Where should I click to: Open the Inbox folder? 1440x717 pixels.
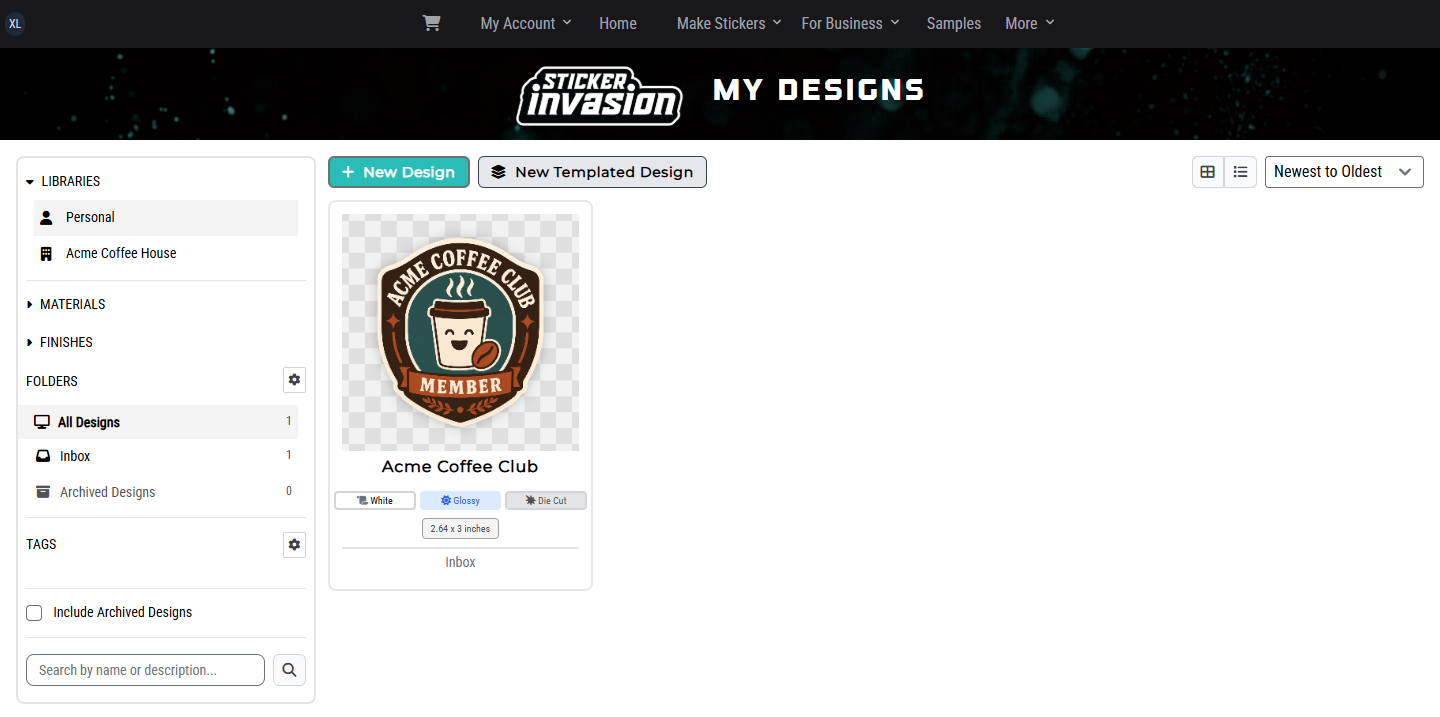158,456
